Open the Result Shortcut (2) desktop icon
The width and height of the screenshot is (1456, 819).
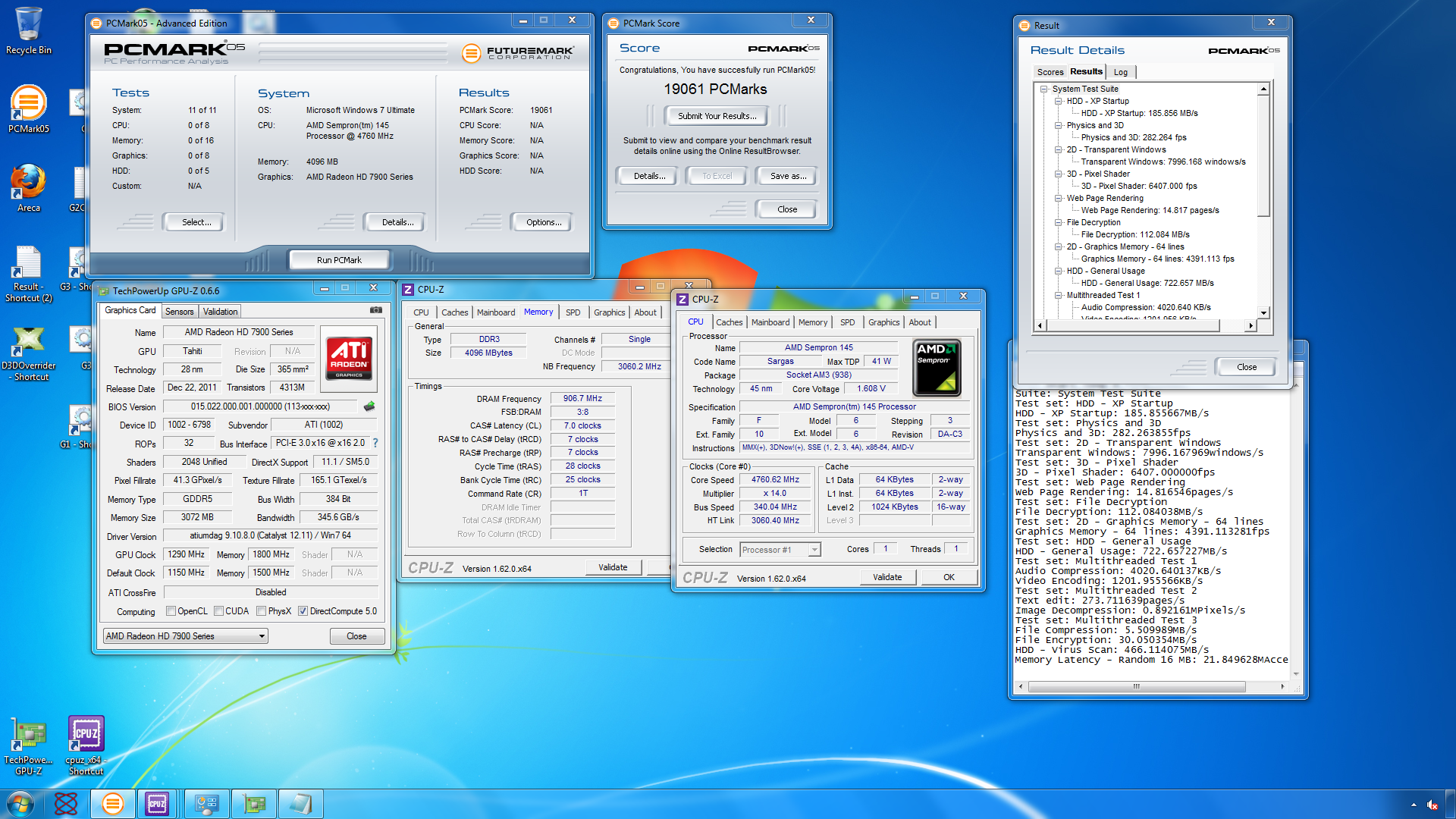point(29,273)
